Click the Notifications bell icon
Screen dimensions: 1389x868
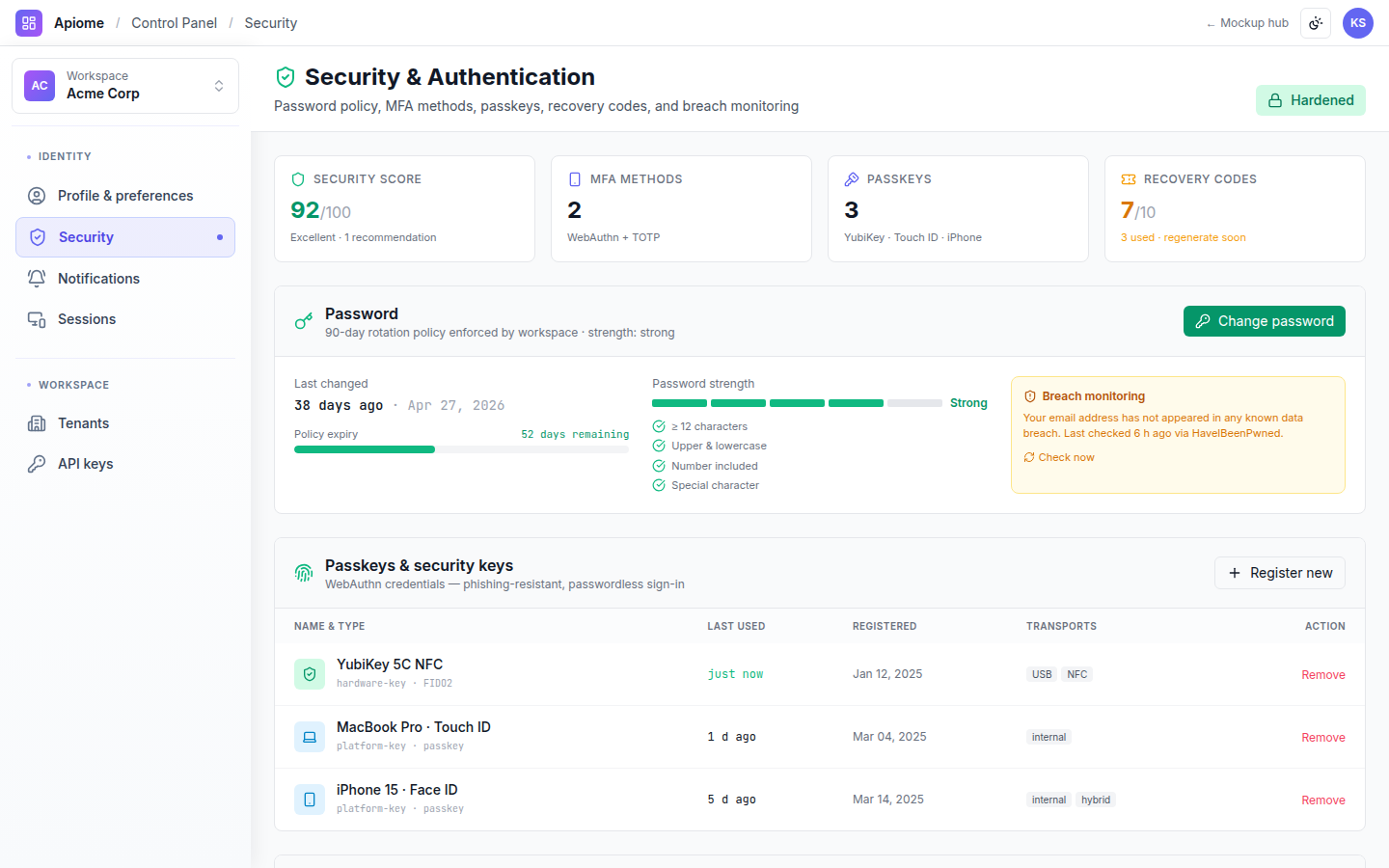(37, 279)
